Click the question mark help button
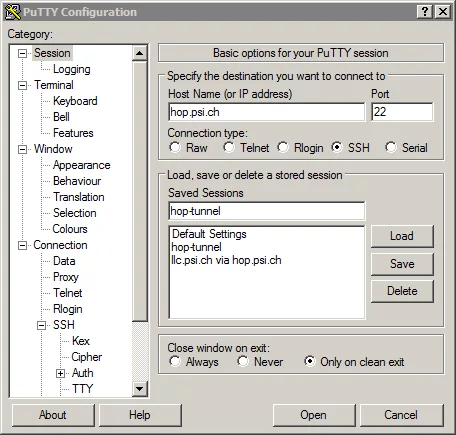The image size is (456, 435). (x=425, y=12)
